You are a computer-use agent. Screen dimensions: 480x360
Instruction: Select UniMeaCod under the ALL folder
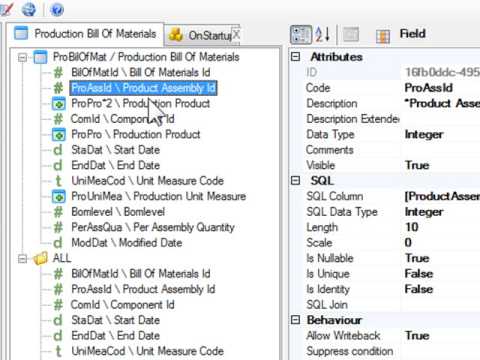pos(147,351)
